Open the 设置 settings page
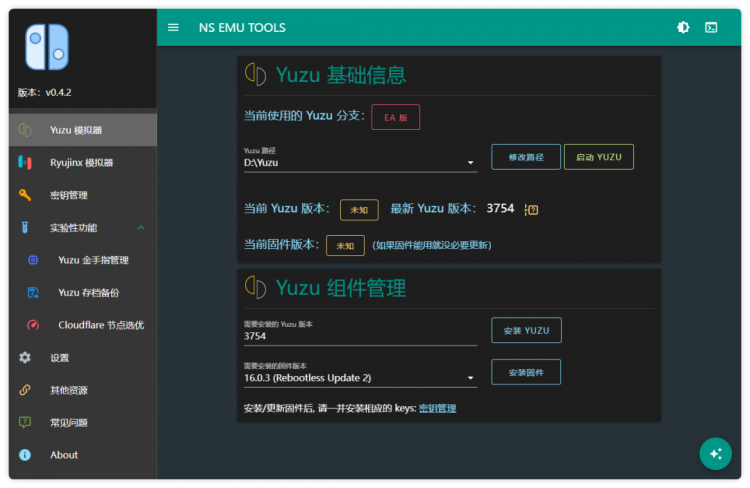 83,358
